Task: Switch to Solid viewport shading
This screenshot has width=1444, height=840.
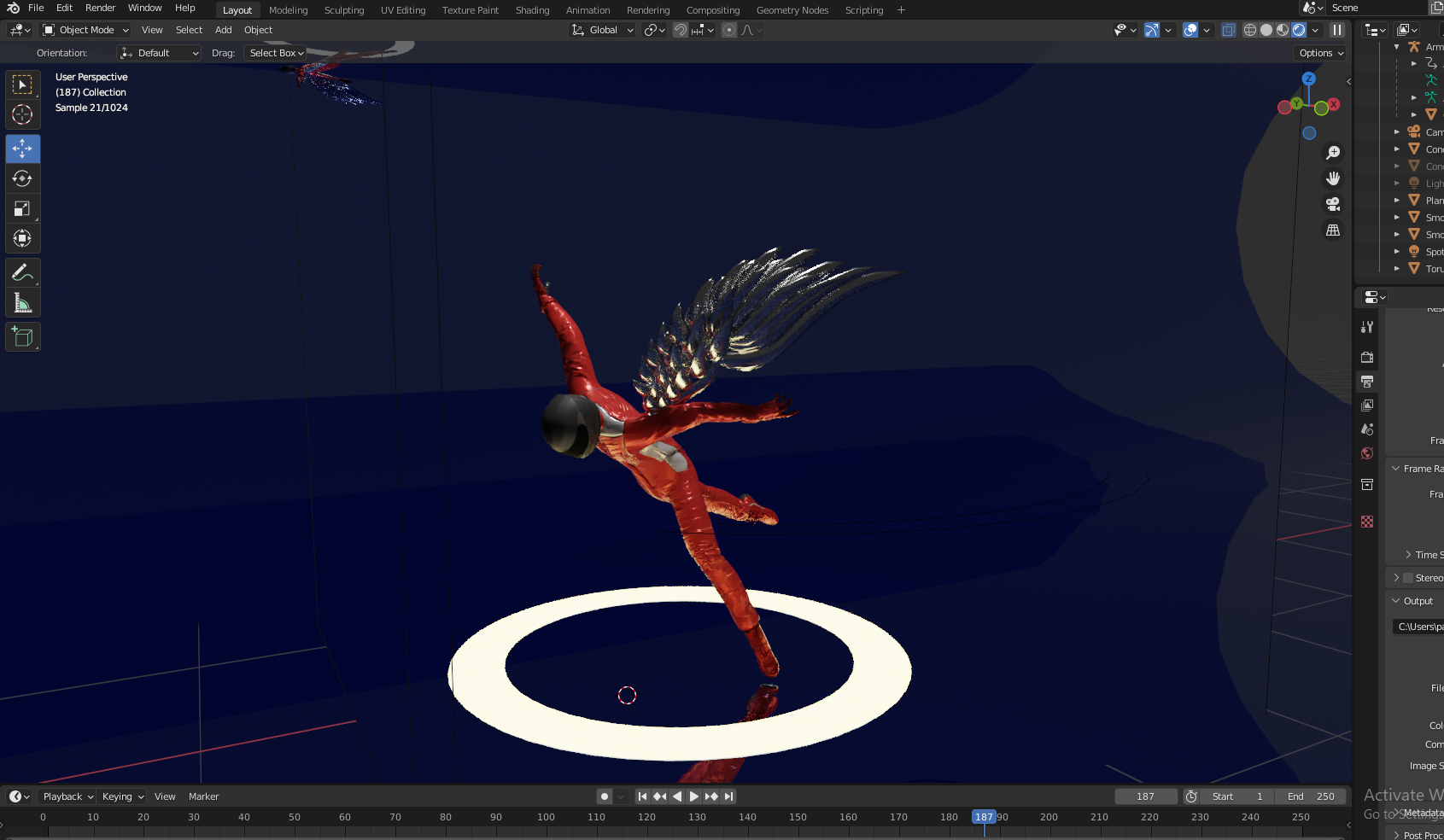Action: pos(1266,30)
